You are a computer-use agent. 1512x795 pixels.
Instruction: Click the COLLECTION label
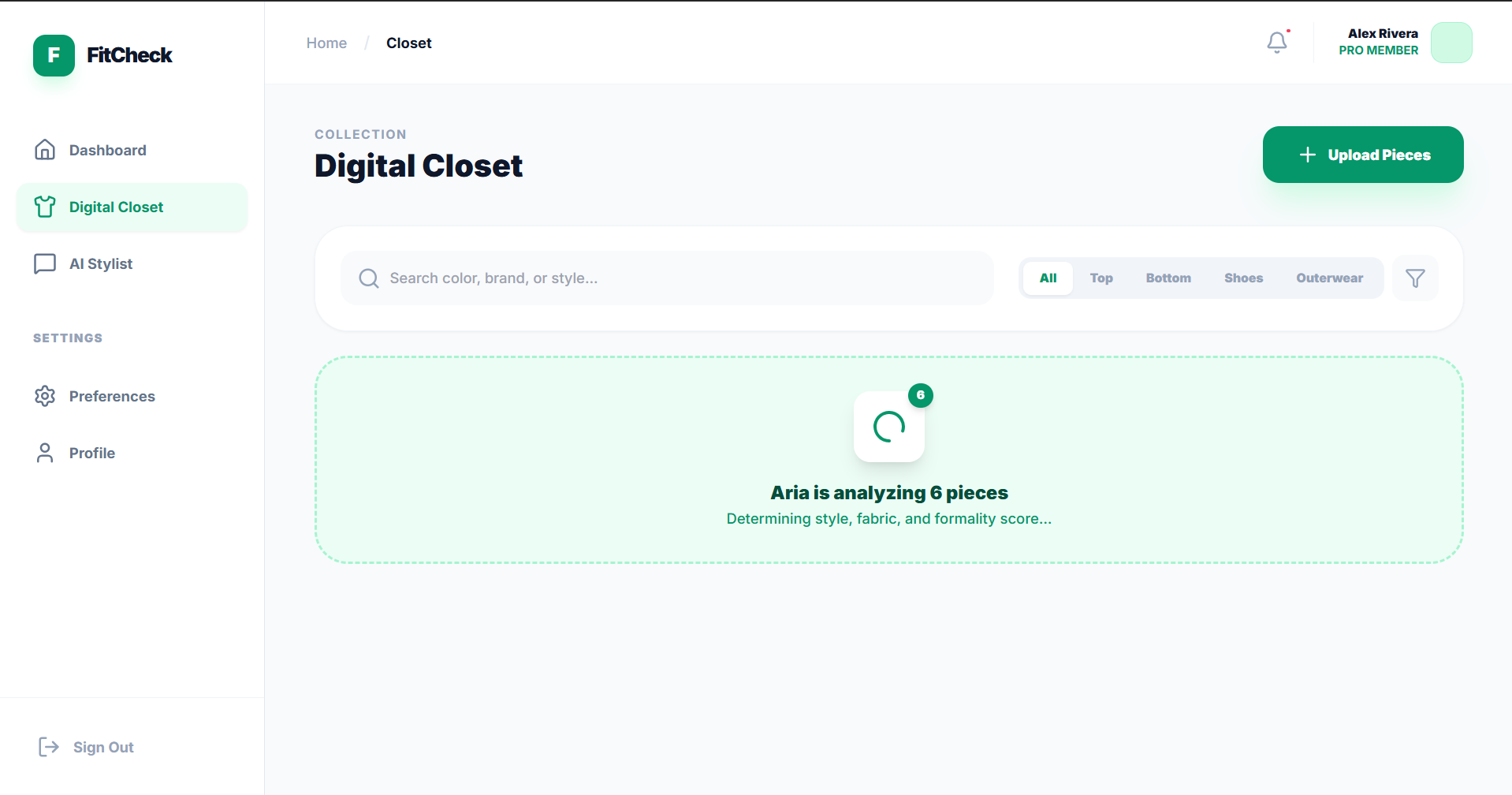point(360,134)
